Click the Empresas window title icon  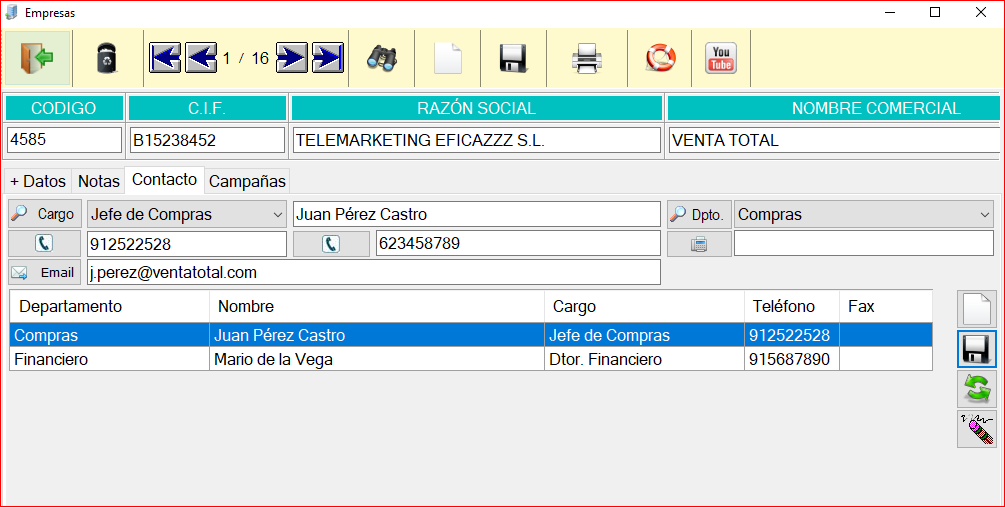click(11, 12)
